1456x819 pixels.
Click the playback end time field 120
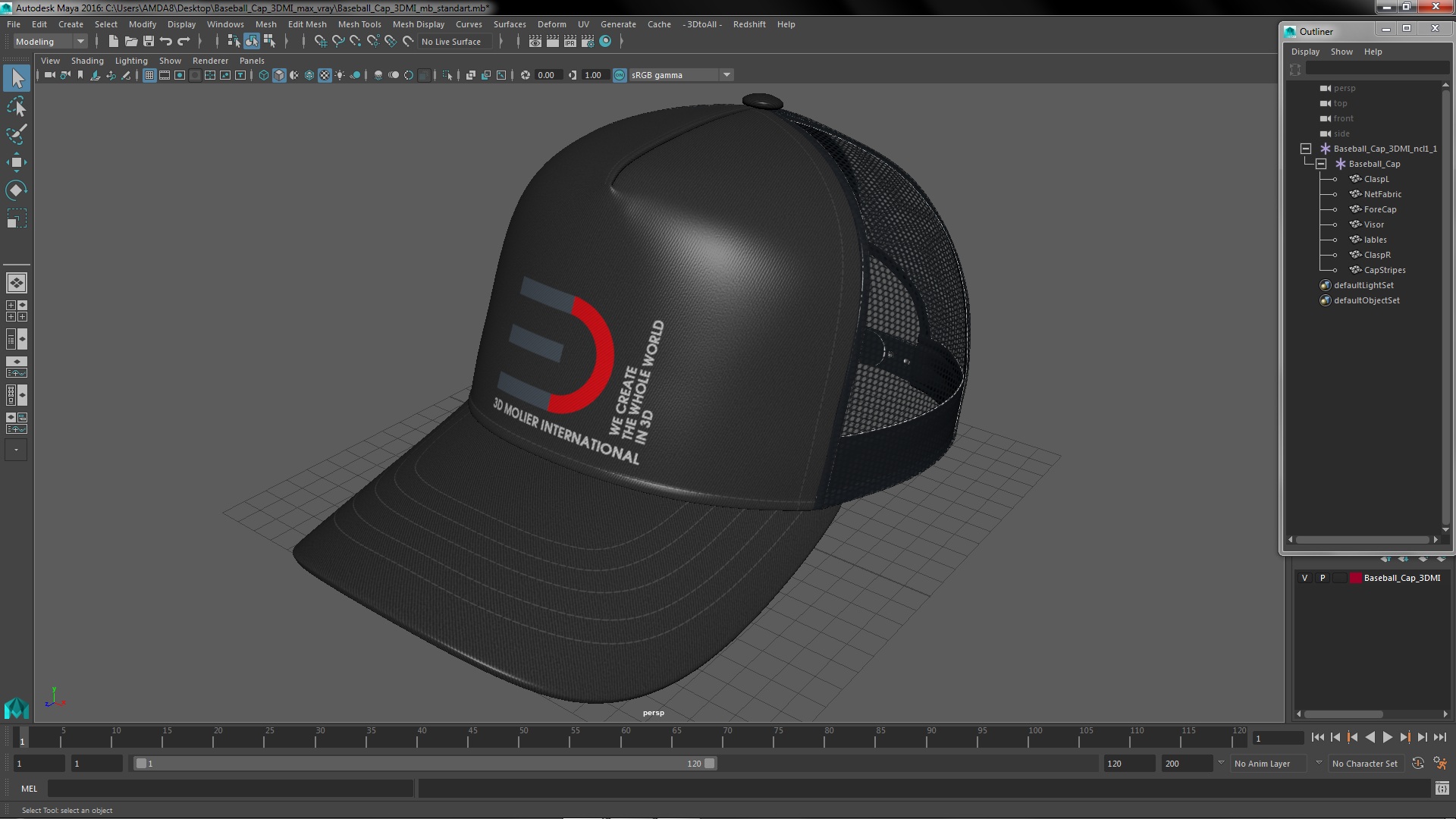pyautogui.click(x=1128, y=764)
